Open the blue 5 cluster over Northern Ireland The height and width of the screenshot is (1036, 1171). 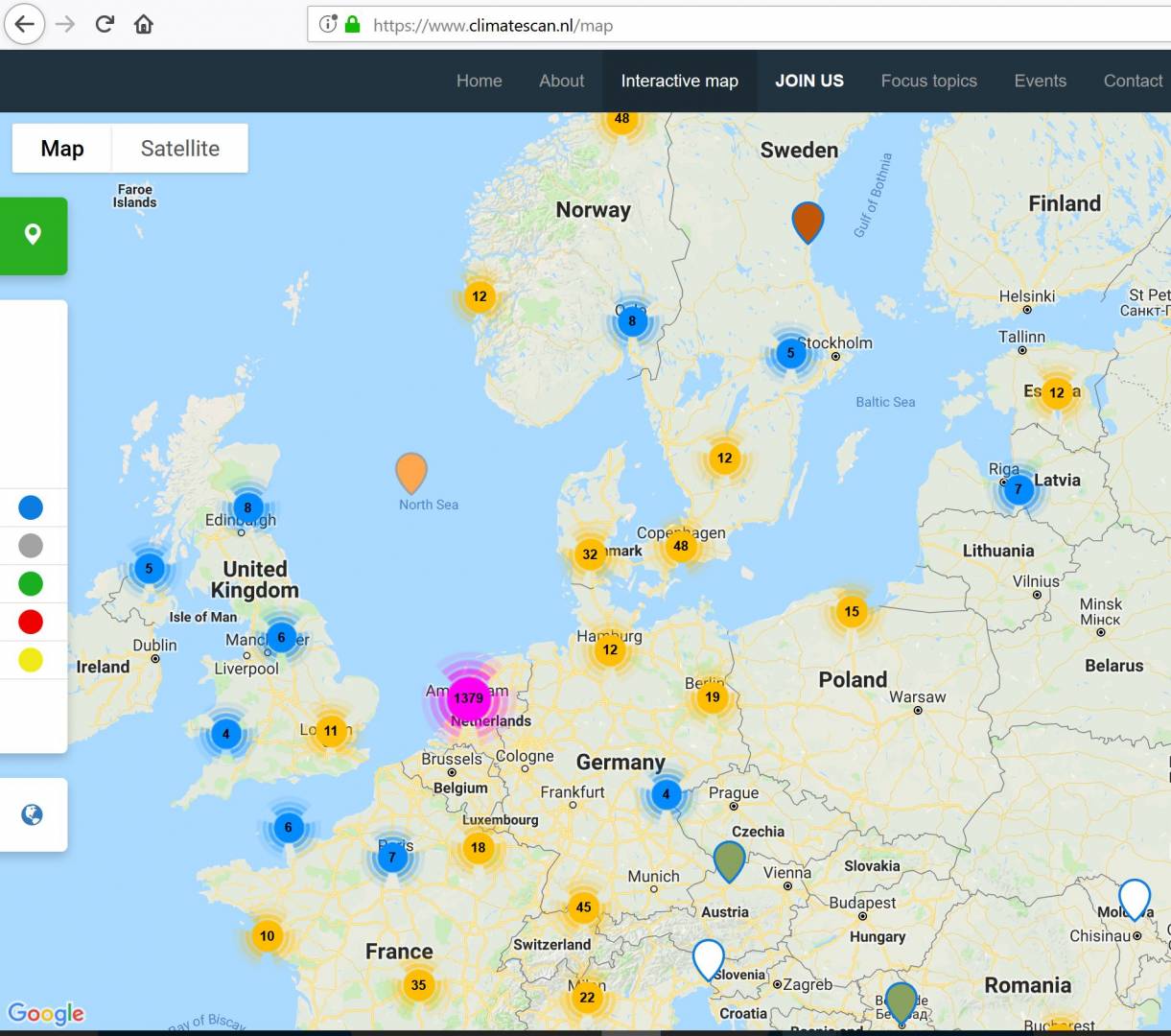click(x=149, y=568)
